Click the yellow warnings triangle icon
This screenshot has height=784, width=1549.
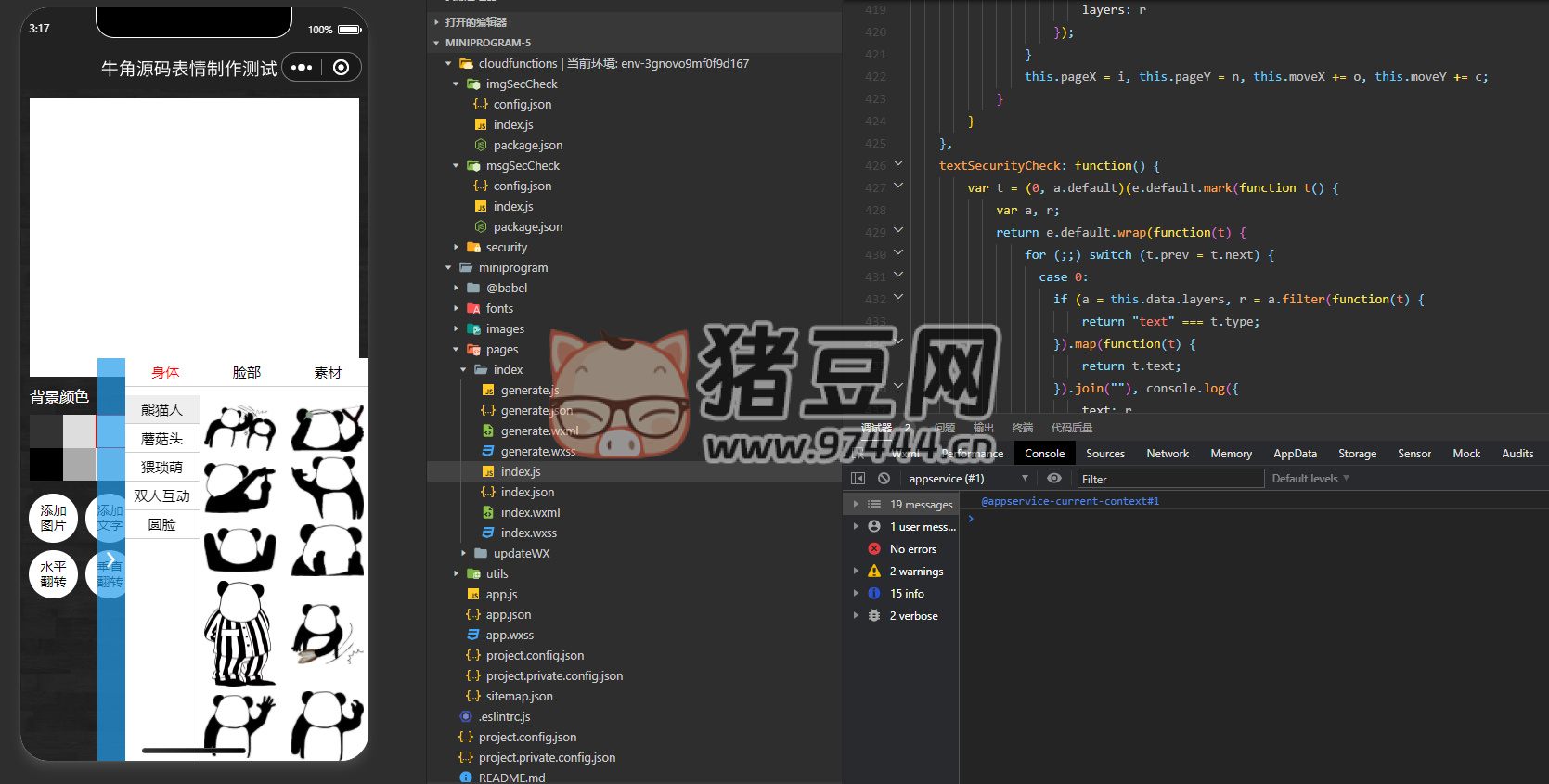pyautogui.click(x=874, y=572)
